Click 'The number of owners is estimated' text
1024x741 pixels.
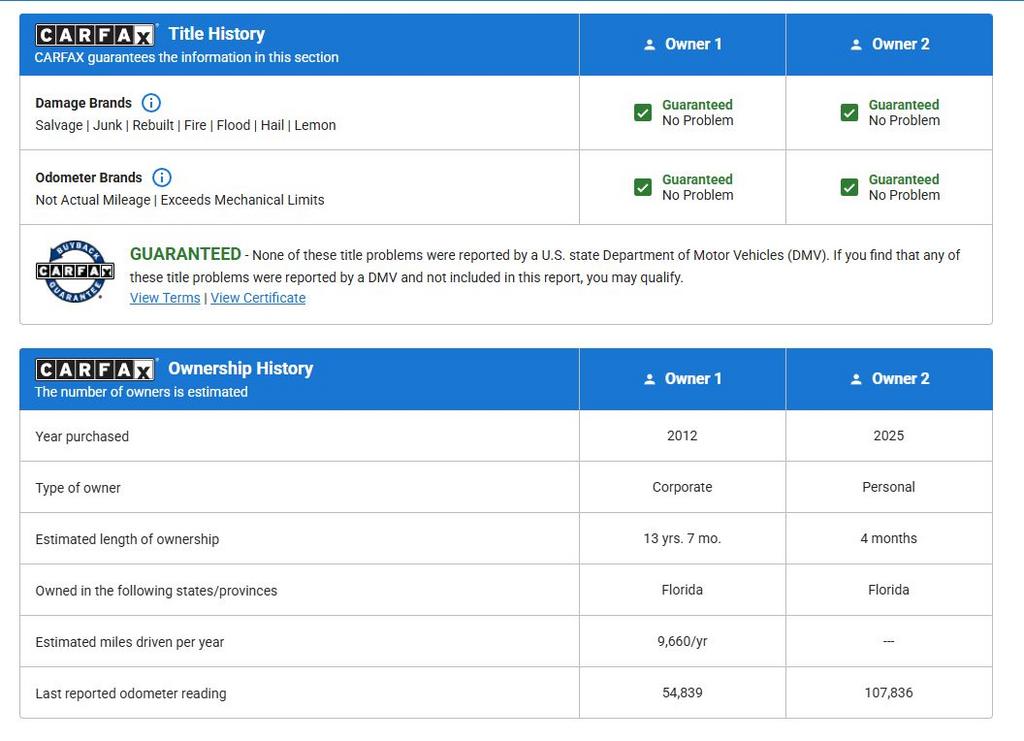click(x=141, y=392)
